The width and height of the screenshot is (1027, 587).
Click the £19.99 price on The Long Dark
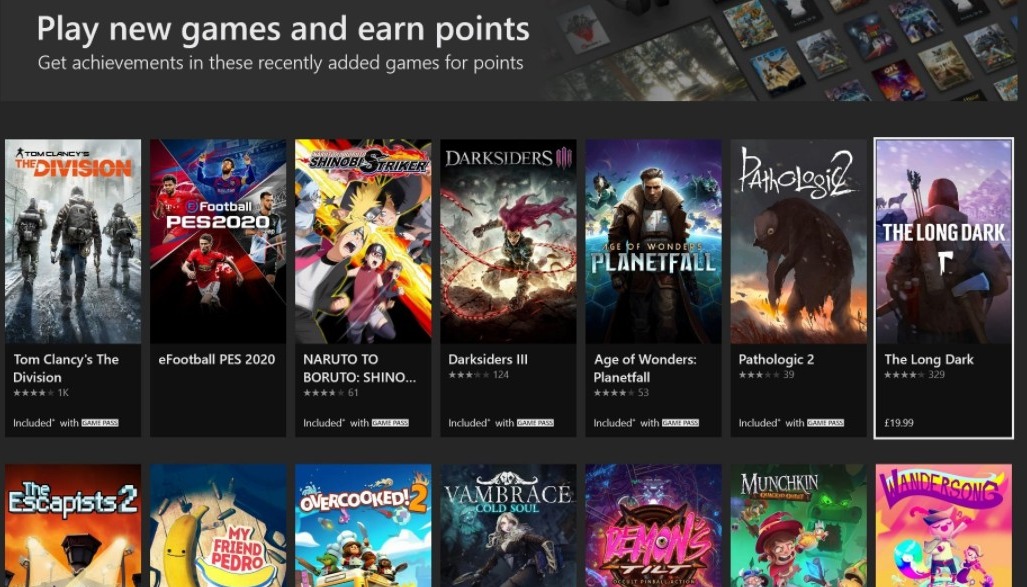click(x=899, y=423)
